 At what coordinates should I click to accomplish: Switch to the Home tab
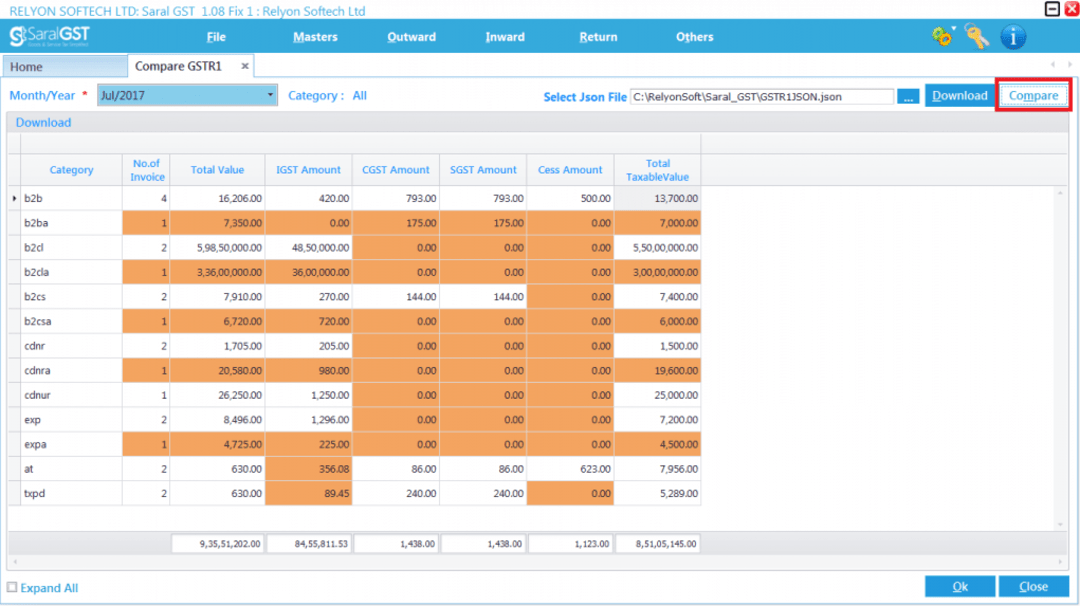[x=27, y=67]
